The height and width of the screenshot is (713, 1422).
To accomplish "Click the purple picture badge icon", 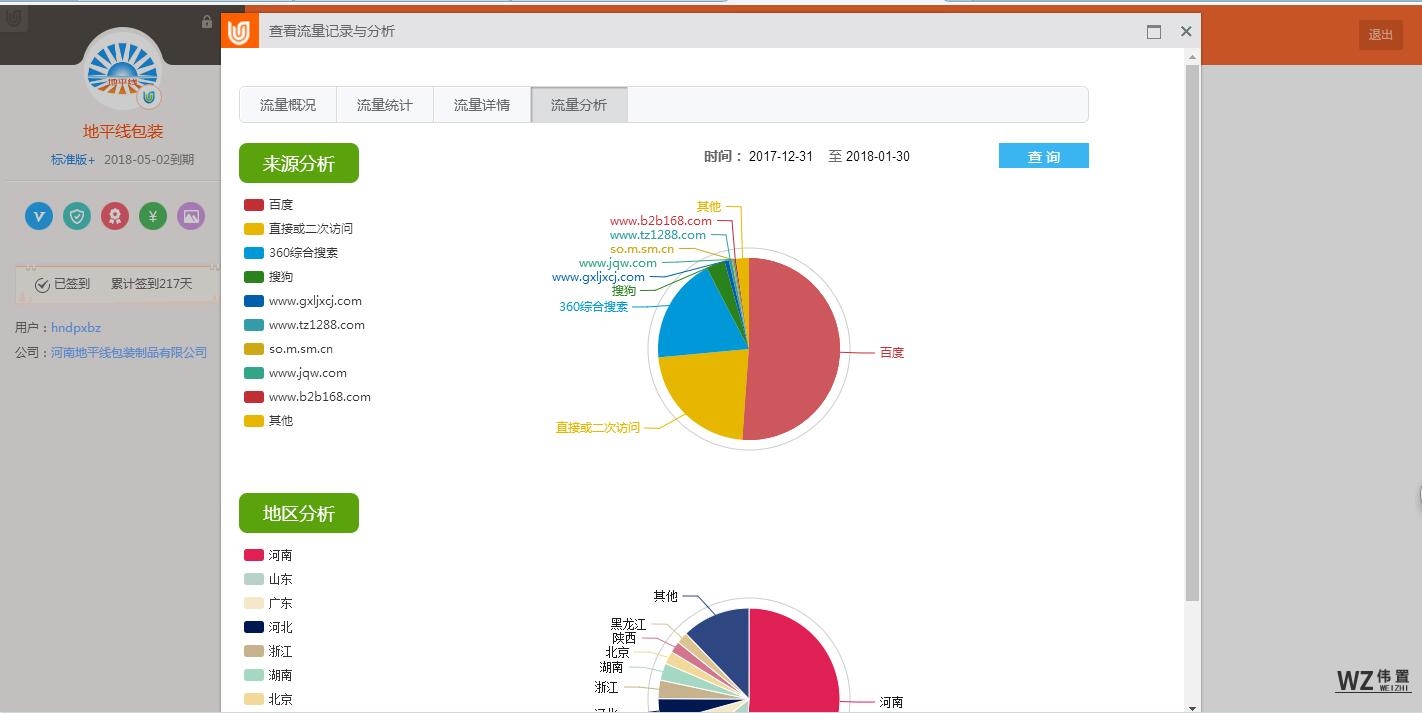I will [191, 216].
